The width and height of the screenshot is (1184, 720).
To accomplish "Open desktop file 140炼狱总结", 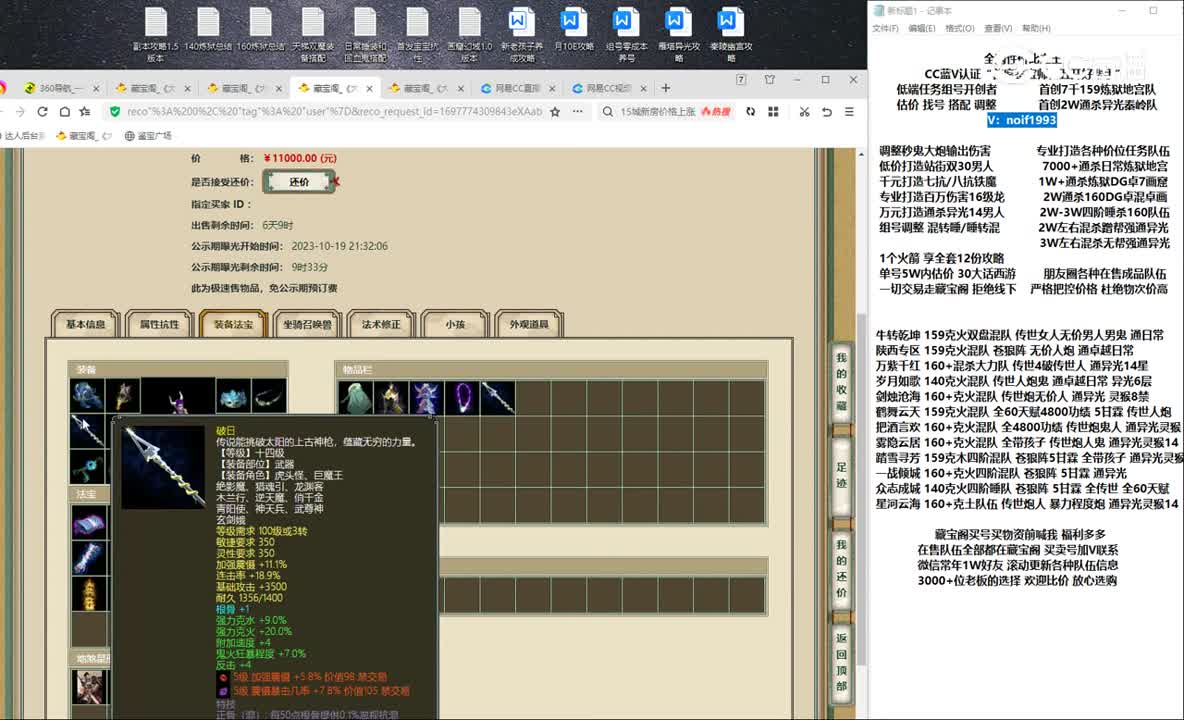I will pyautogui.click(x=208, y=30).
